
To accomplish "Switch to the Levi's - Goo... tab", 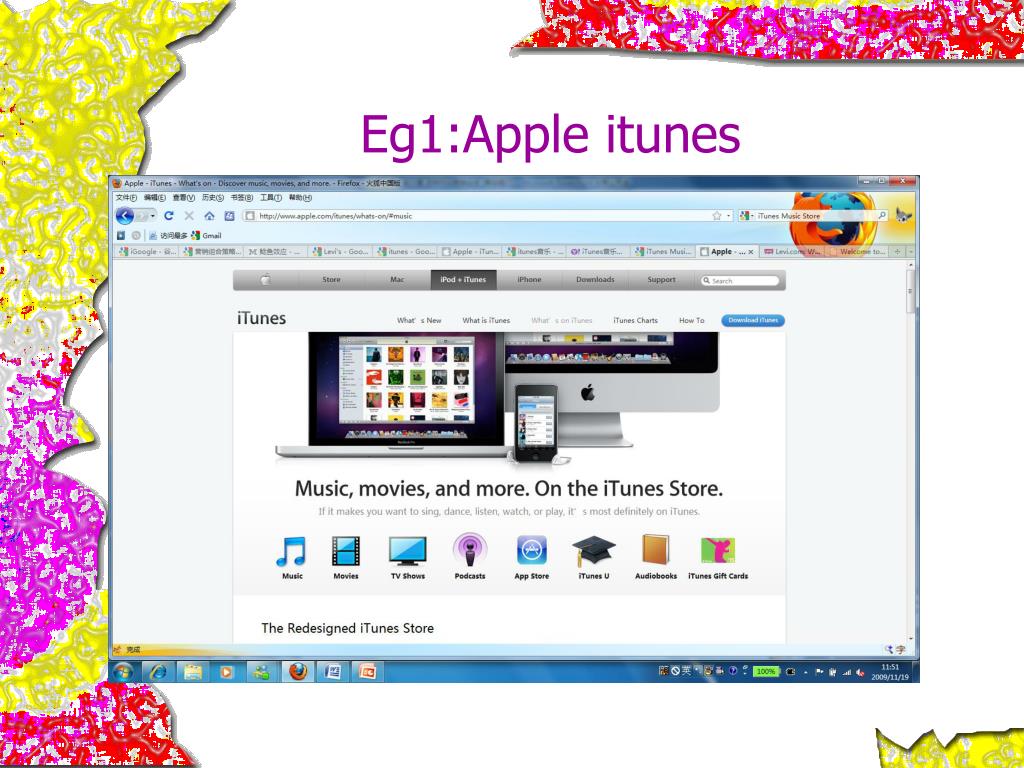I will point(340,251).
